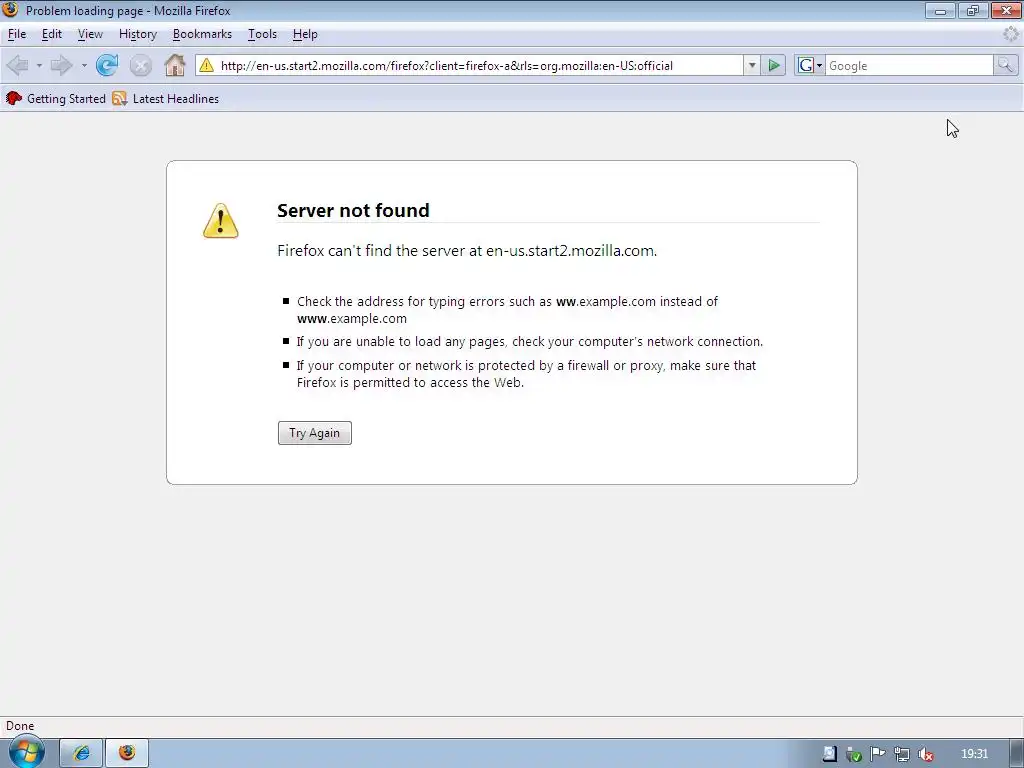Click the Forward navigation arrow
The image size is (1024, 768).
point(61,65)
